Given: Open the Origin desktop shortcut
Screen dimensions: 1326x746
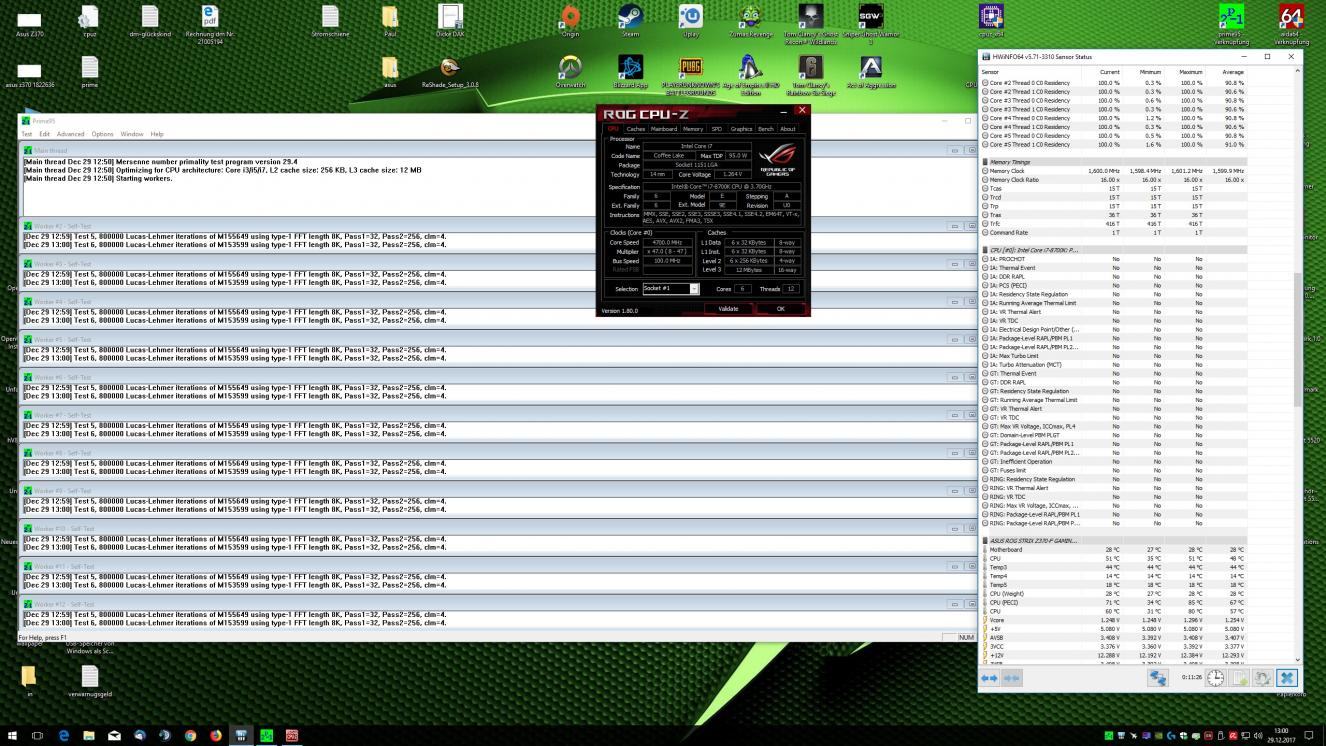Looking at the screenshot, I should [x=570, y=20].
